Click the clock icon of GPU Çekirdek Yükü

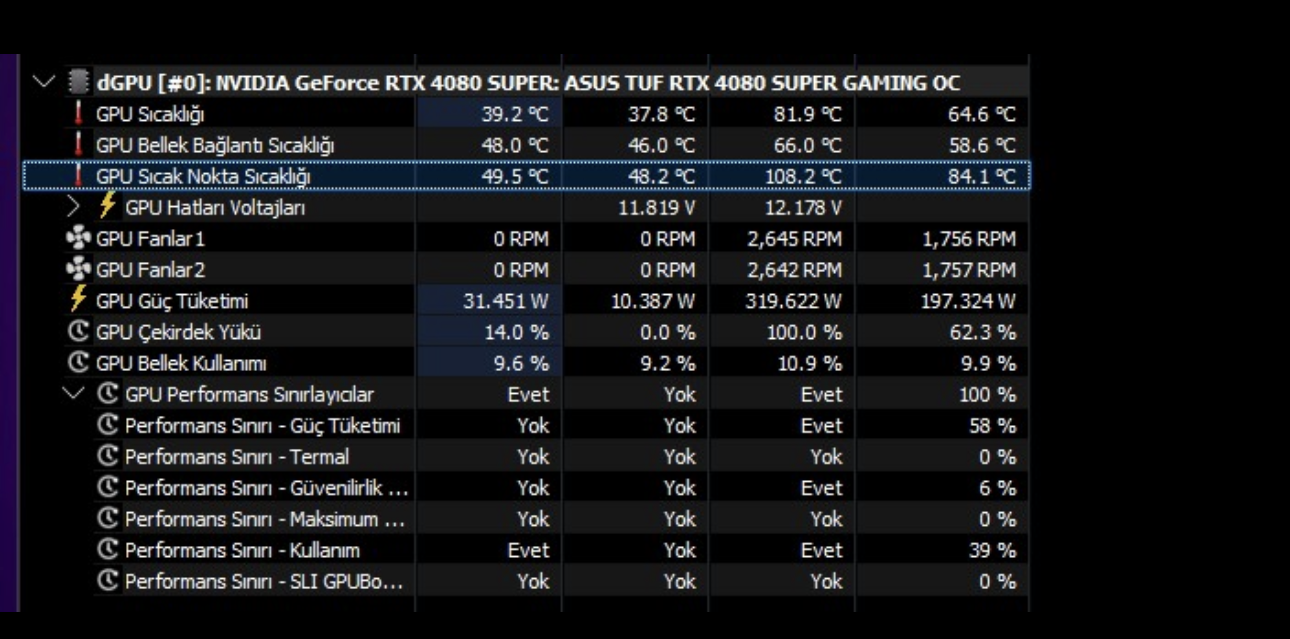(77, 332)
